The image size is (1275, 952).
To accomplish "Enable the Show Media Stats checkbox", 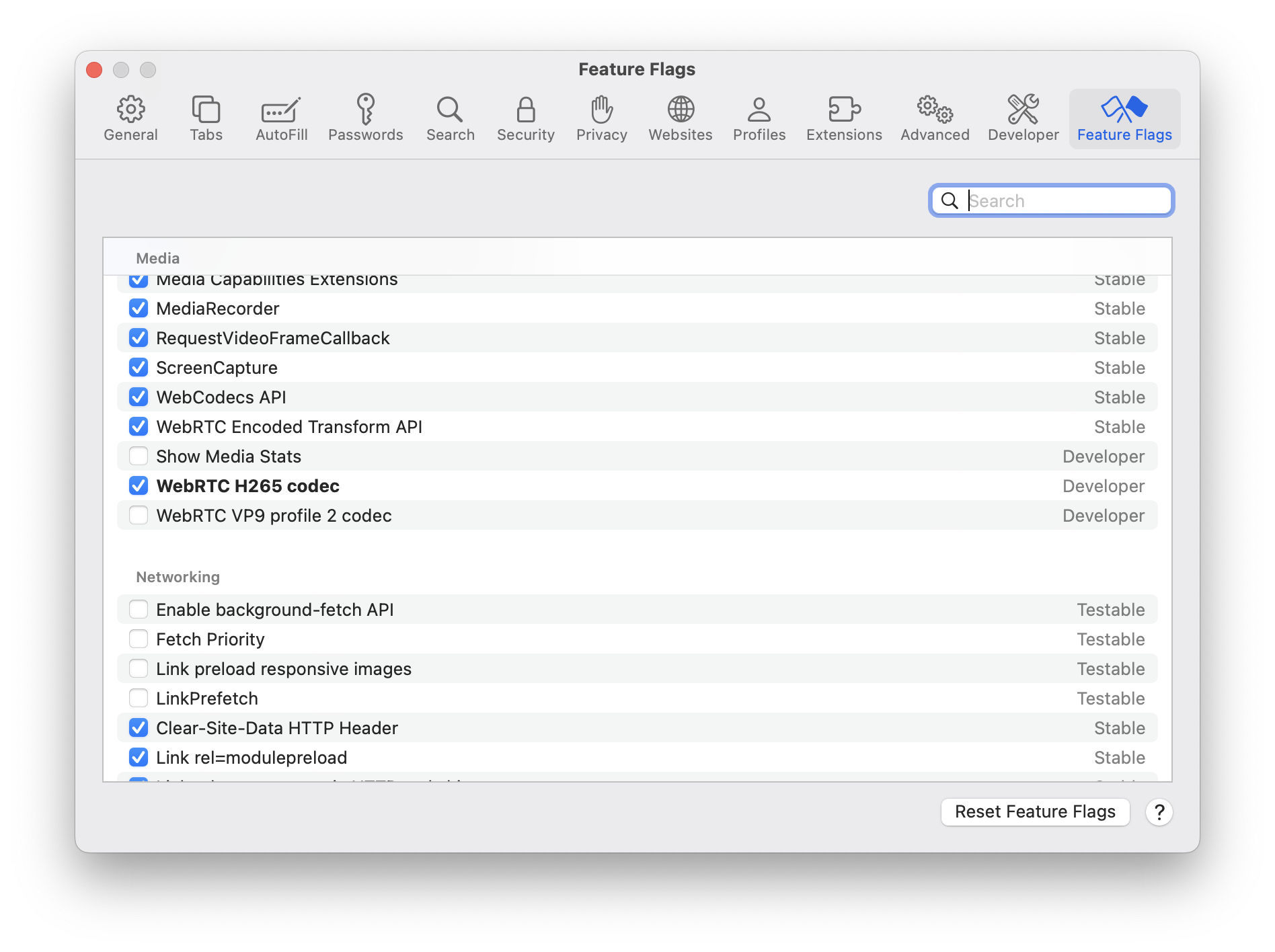I will tap(139, 457).
